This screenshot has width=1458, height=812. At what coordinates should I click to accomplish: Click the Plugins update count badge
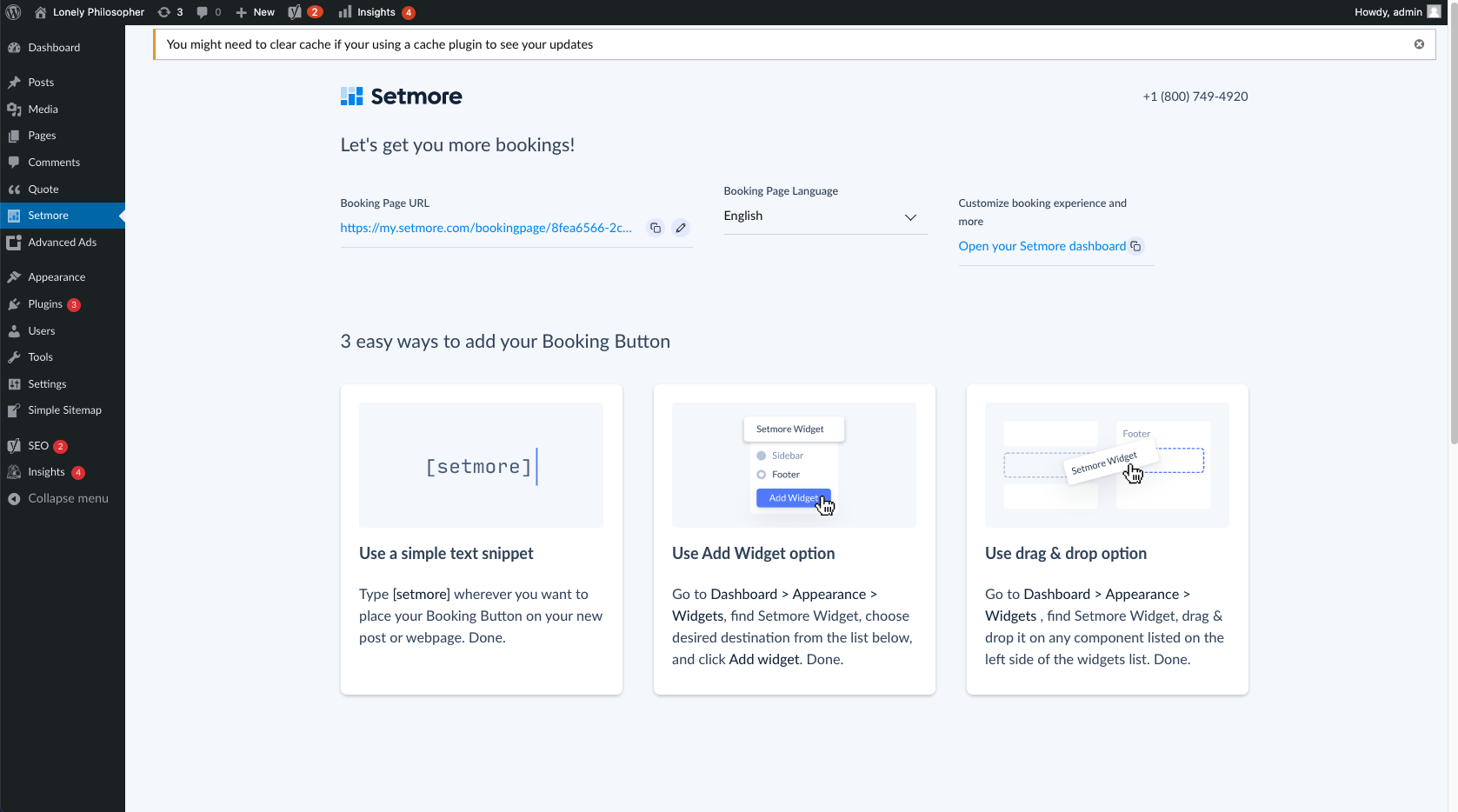(74, 305)
